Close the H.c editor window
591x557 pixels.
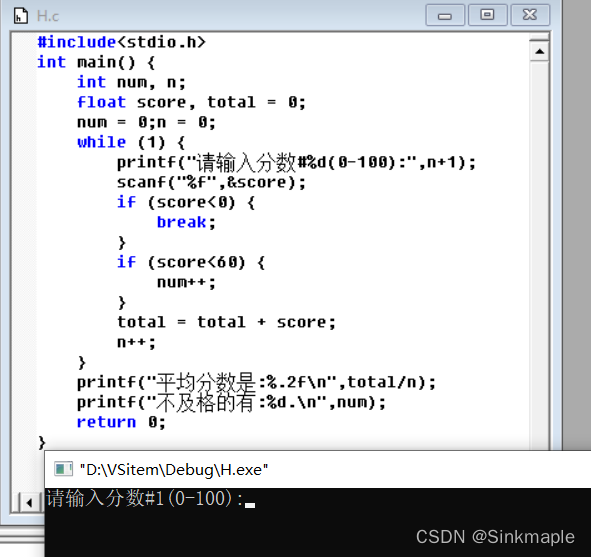[530, 15]
